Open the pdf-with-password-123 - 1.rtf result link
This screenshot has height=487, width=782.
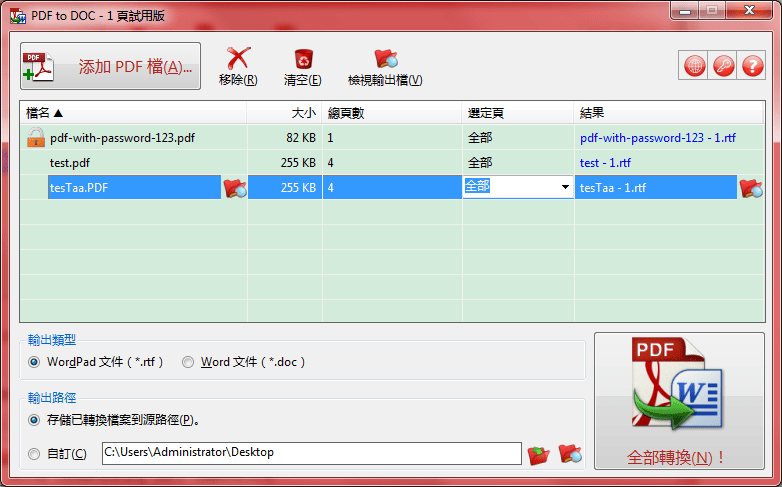tap(658, 138)
